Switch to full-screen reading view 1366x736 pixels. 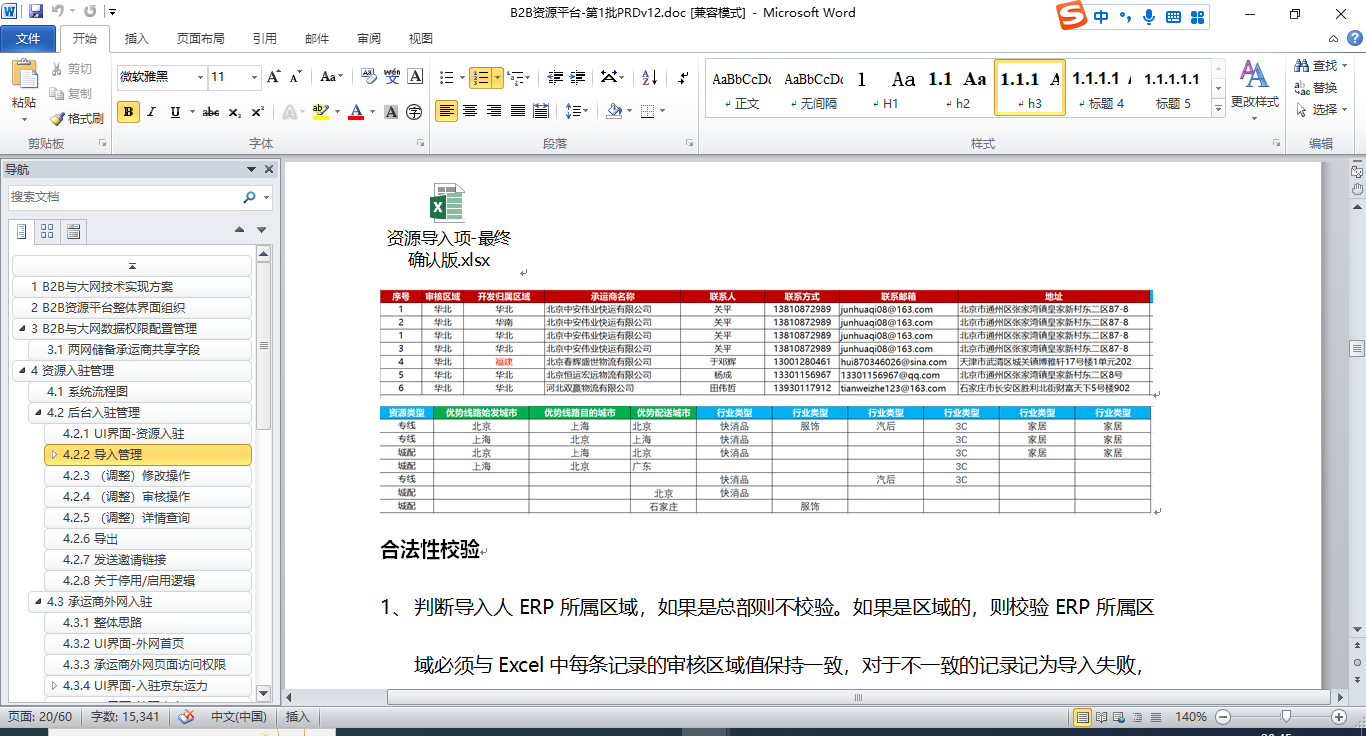click(x=1101, y=717)
